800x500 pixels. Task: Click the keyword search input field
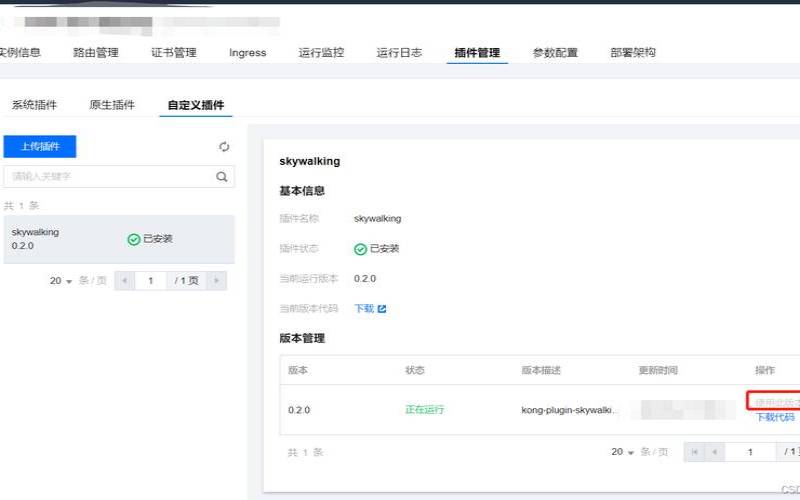(108, 177)
